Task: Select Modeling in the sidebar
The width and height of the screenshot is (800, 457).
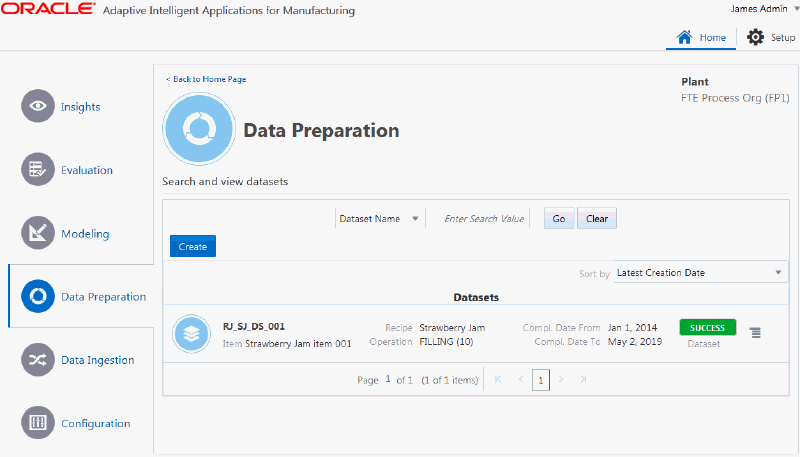Action: pyautogui.click(x=85, y=234)
